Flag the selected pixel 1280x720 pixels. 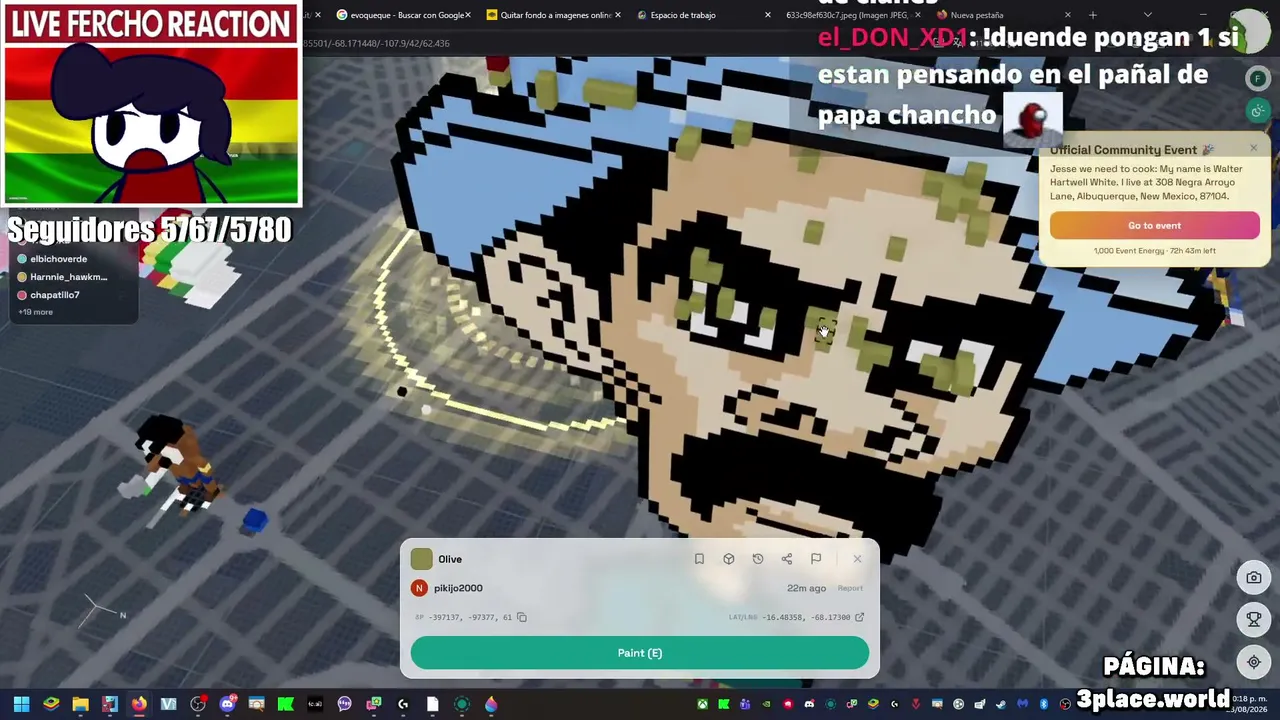(x=816, y=559)
